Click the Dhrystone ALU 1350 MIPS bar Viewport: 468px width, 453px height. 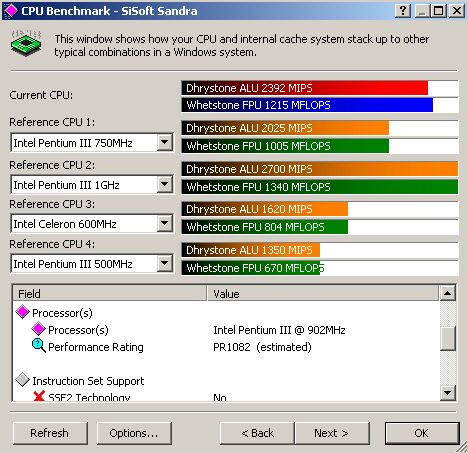251,250
